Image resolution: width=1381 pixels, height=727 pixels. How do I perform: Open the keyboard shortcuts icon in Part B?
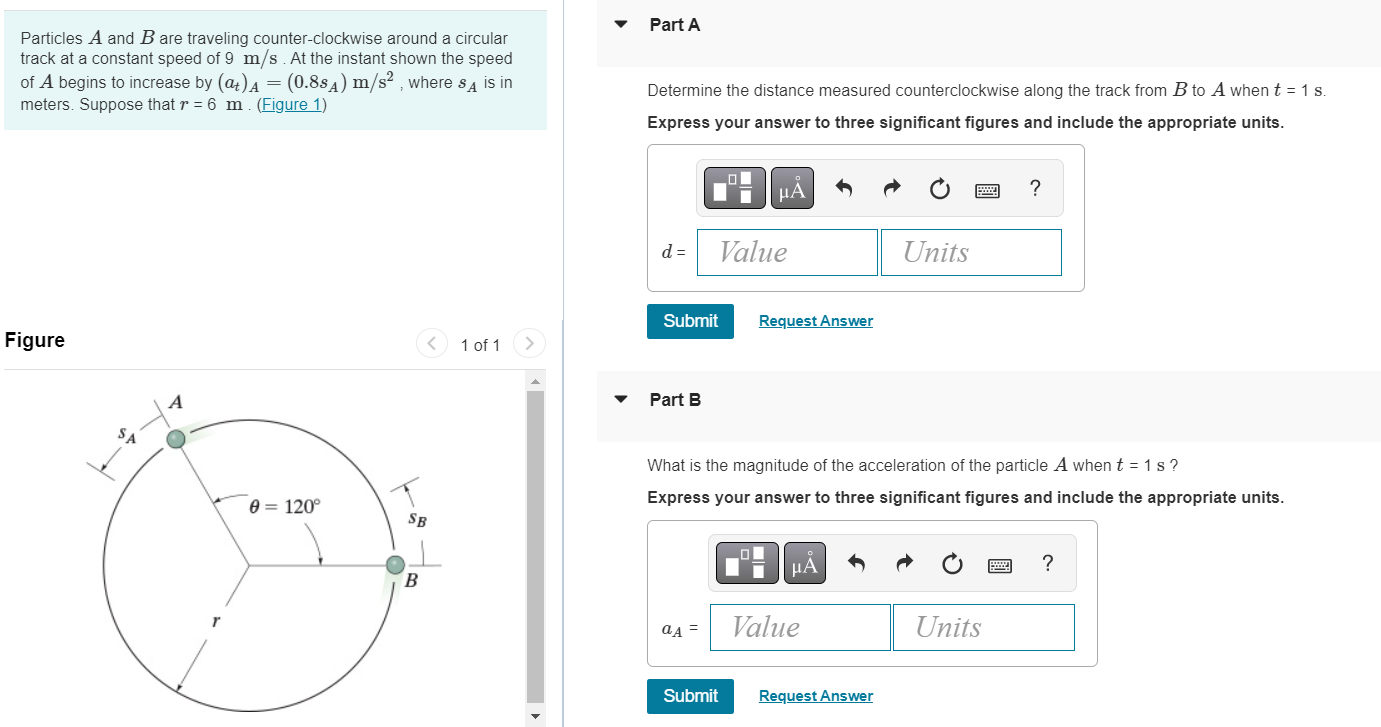[x=999, y=562]
